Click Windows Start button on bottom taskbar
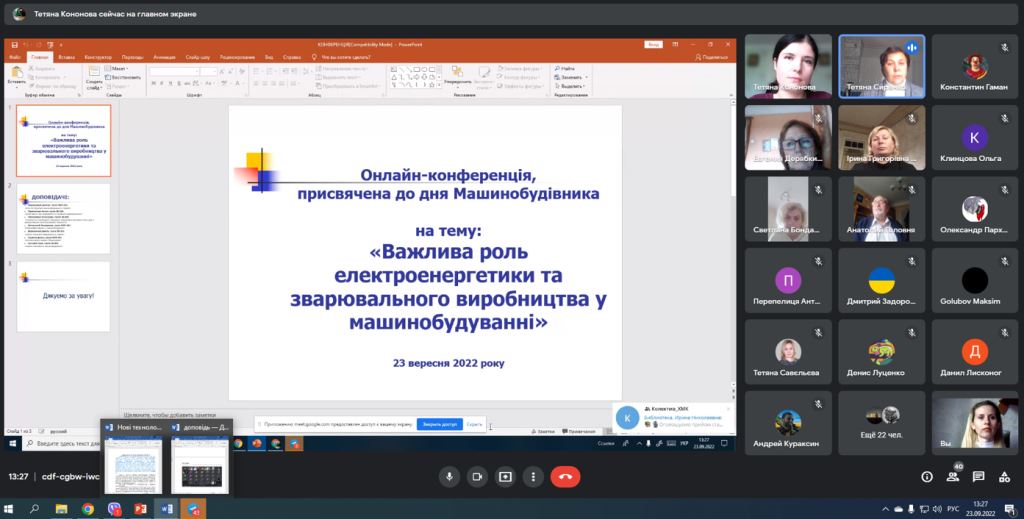The width and height of the screenshot is (1024, 519). [8, 509]
